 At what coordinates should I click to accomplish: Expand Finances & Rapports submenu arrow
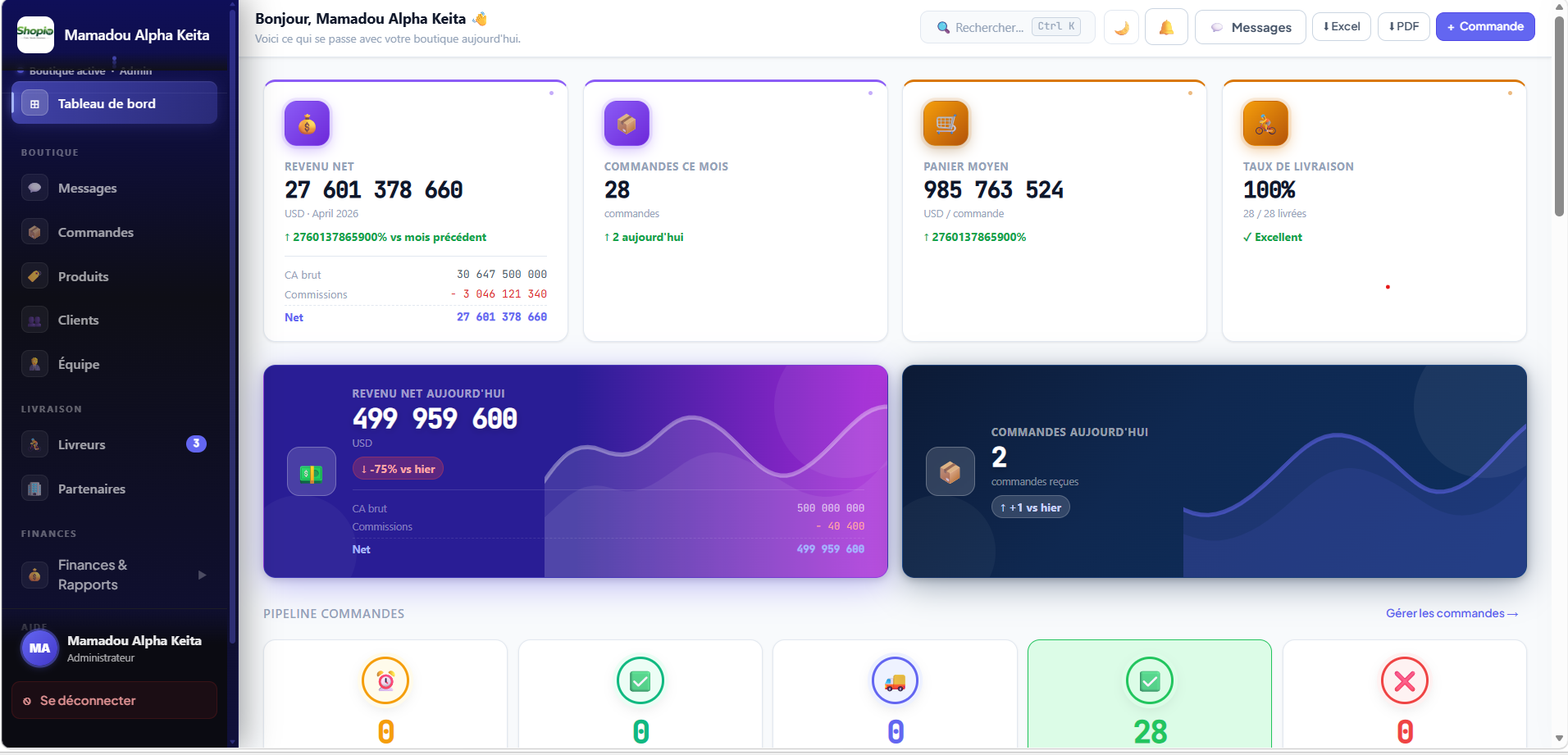pos(202,575)
